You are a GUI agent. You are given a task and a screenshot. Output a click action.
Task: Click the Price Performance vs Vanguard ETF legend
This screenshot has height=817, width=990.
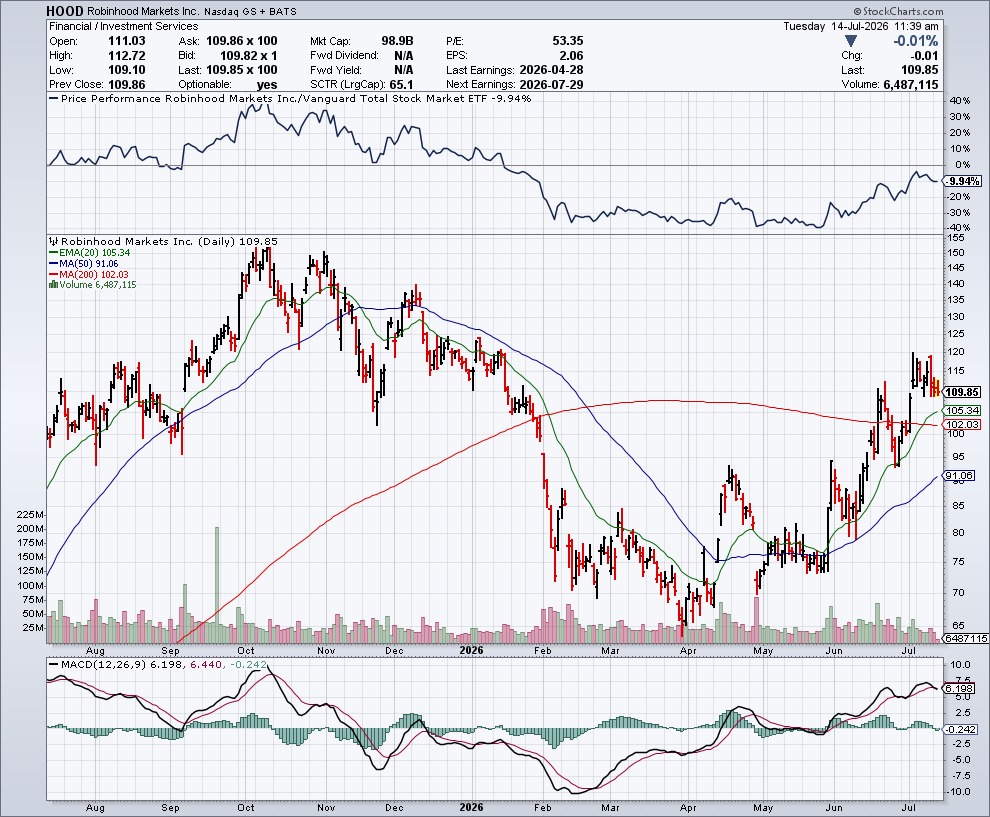tap(291, 98)
